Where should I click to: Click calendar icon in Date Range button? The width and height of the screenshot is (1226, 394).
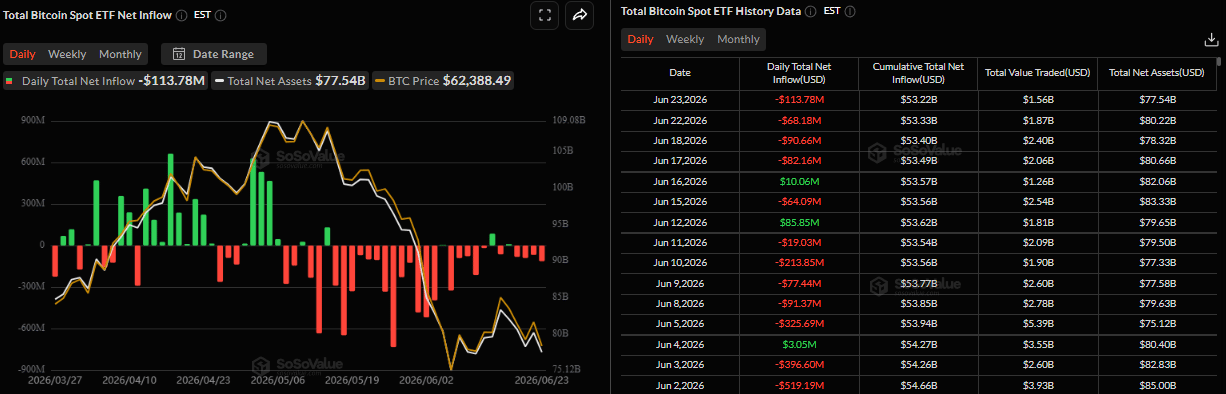tap(179, 54)
